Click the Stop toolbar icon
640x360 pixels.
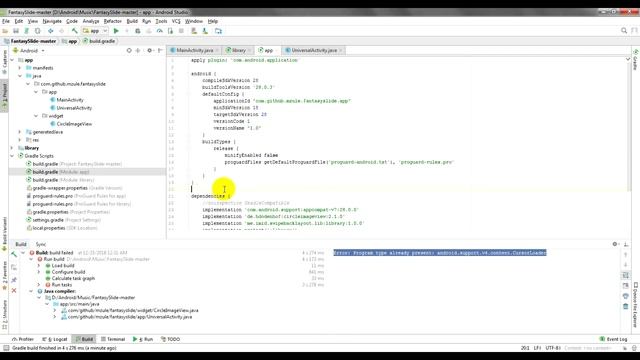click(181, 31)
